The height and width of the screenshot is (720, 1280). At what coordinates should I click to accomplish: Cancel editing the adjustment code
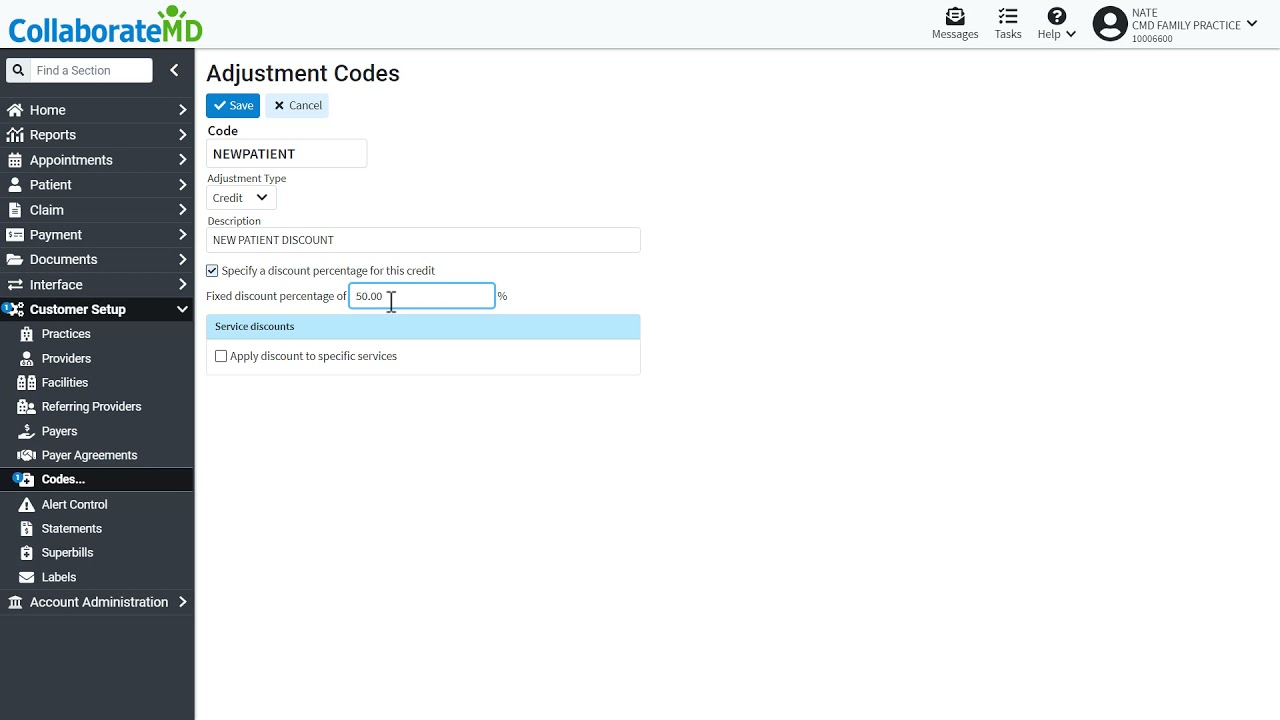point(297,106)
